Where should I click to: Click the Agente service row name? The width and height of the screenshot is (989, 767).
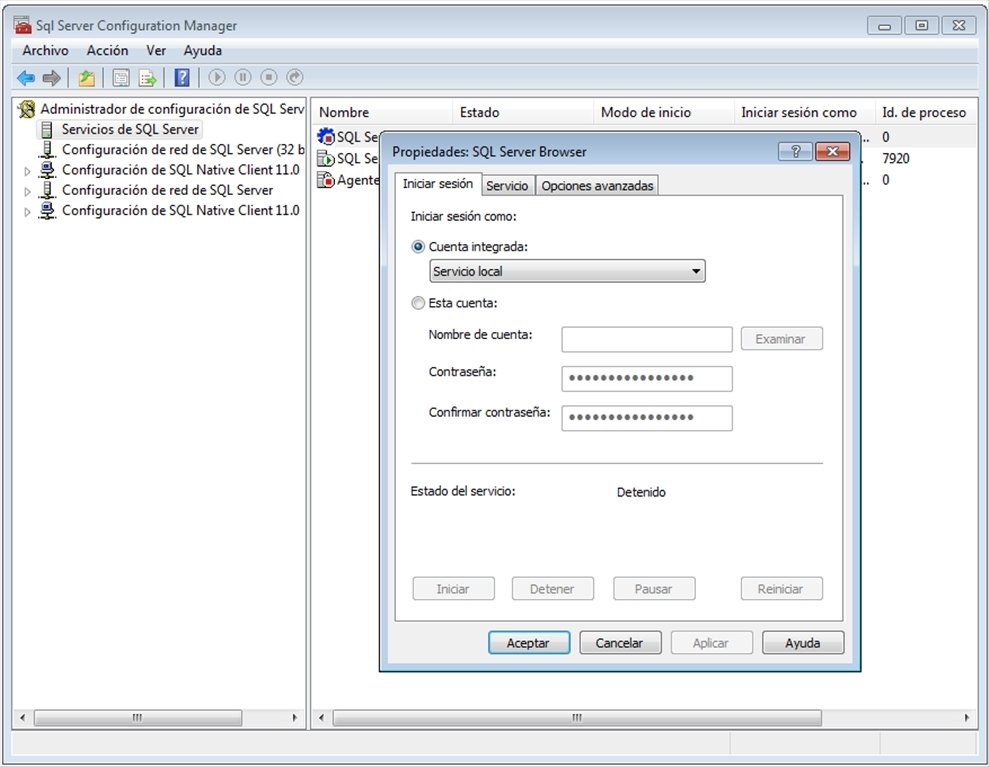(x=358, y=180)
